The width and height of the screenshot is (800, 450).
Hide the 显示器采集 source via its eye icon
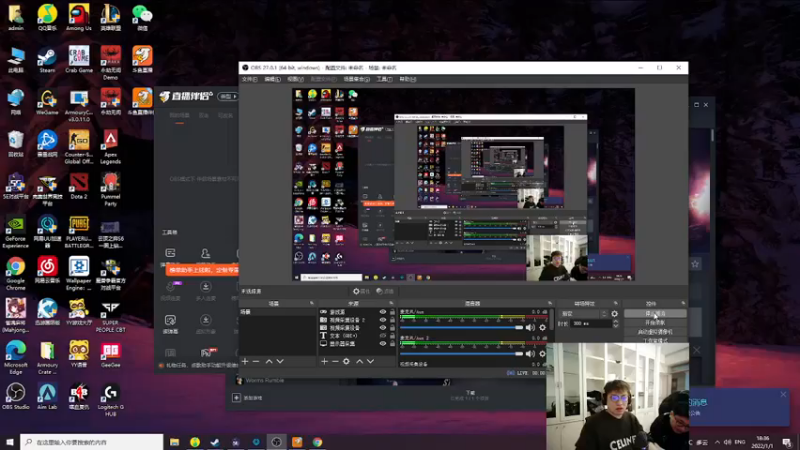(383, 344)
